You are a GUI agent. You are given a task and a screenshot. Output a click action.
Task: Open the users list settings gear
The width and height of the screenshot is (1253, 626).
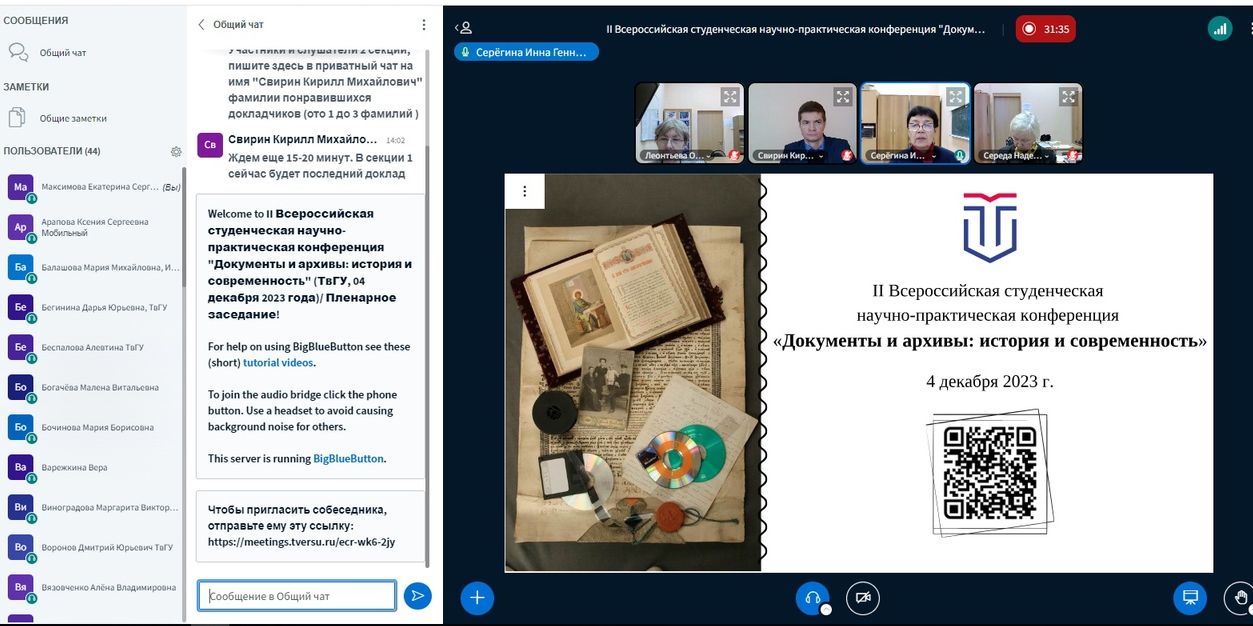click(176, 152)
